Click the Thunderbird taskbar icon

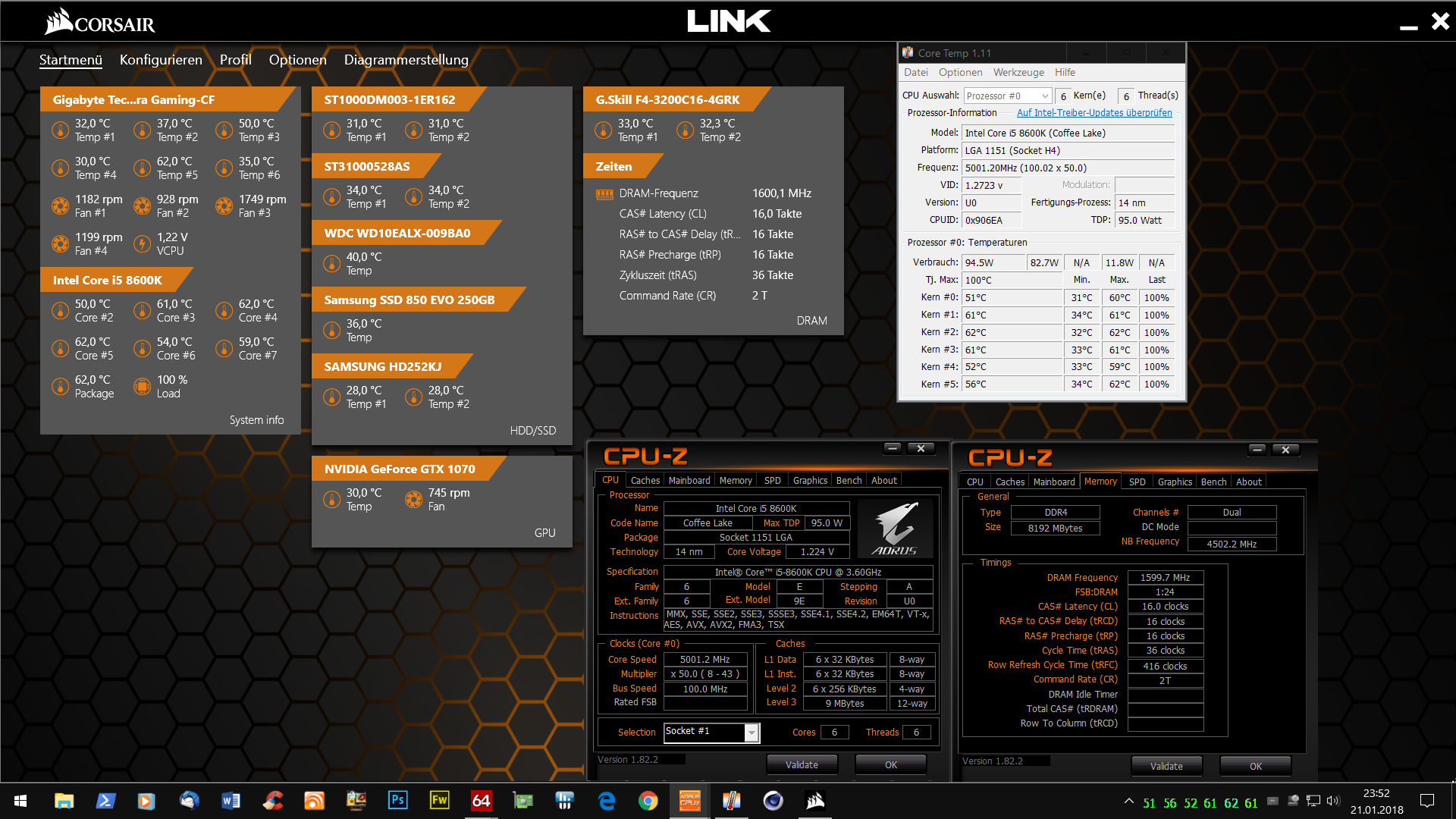(x=189, y=801)
